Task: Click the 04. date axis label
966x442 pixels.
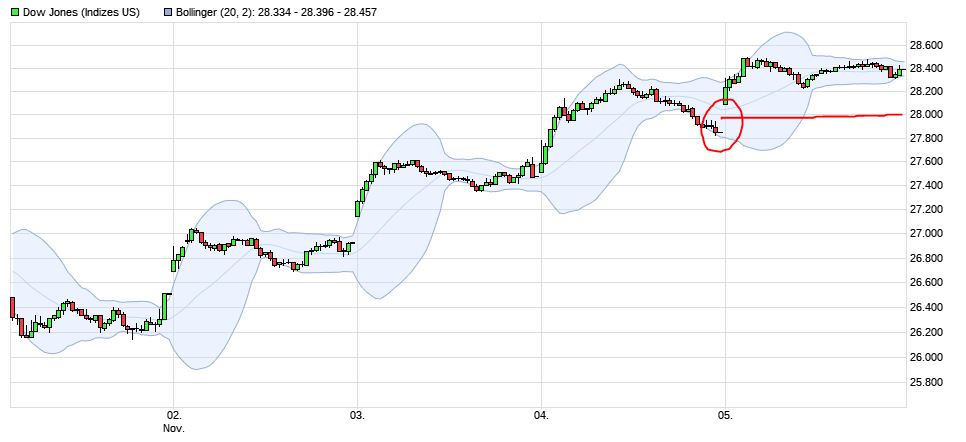Action: [x=542, y=415]
